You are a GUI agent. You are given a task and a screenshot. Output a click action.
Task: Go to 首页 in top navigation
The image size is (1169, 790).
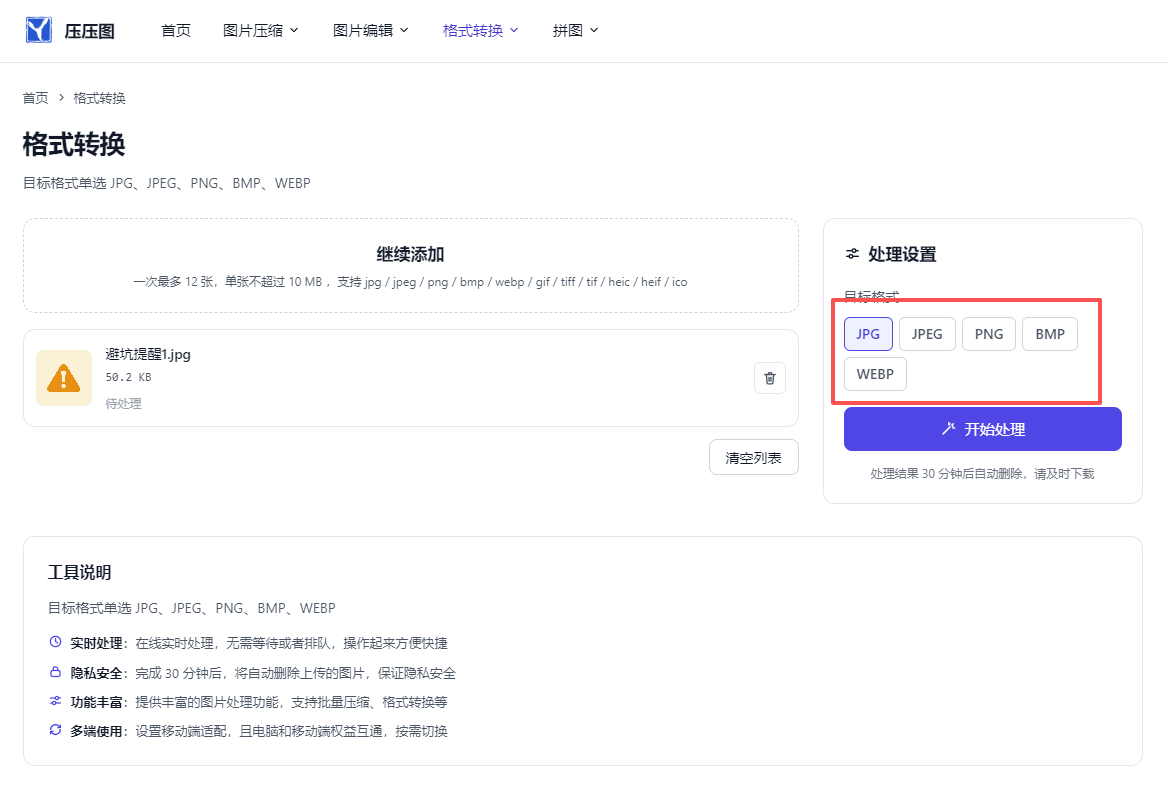(176, 31)
